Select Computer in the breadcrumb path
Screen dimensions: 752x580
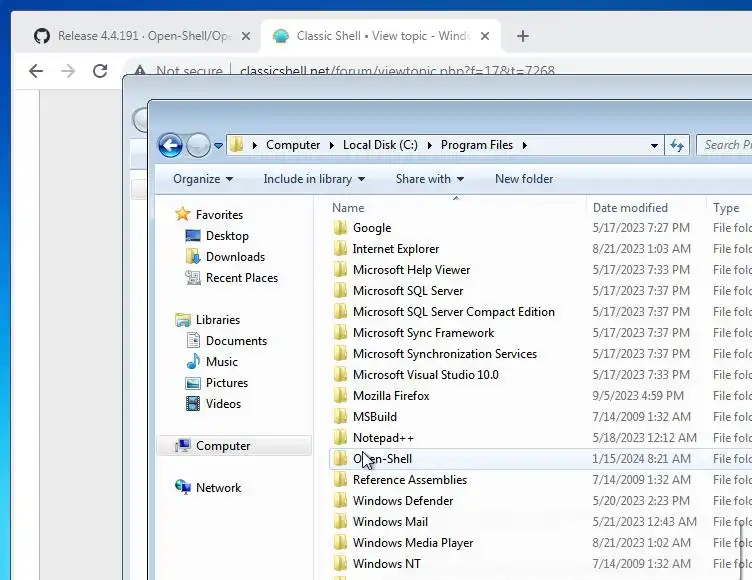tap(293, 145)
